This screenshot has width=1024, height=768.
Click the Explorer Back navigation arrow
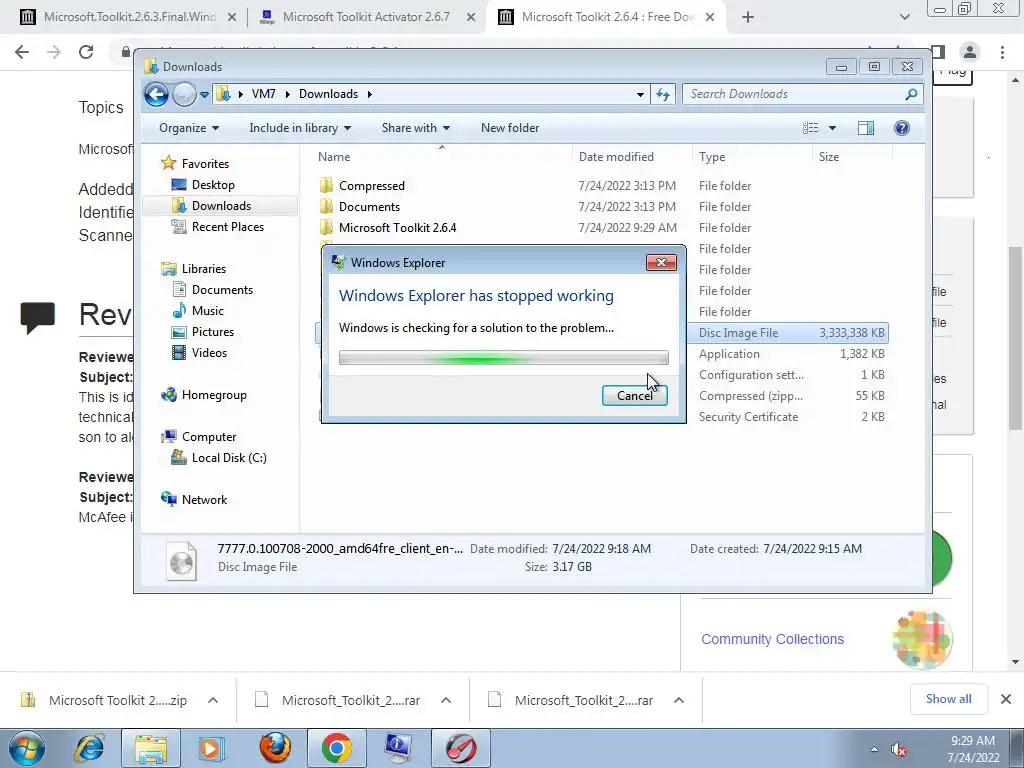coord(156,95)
